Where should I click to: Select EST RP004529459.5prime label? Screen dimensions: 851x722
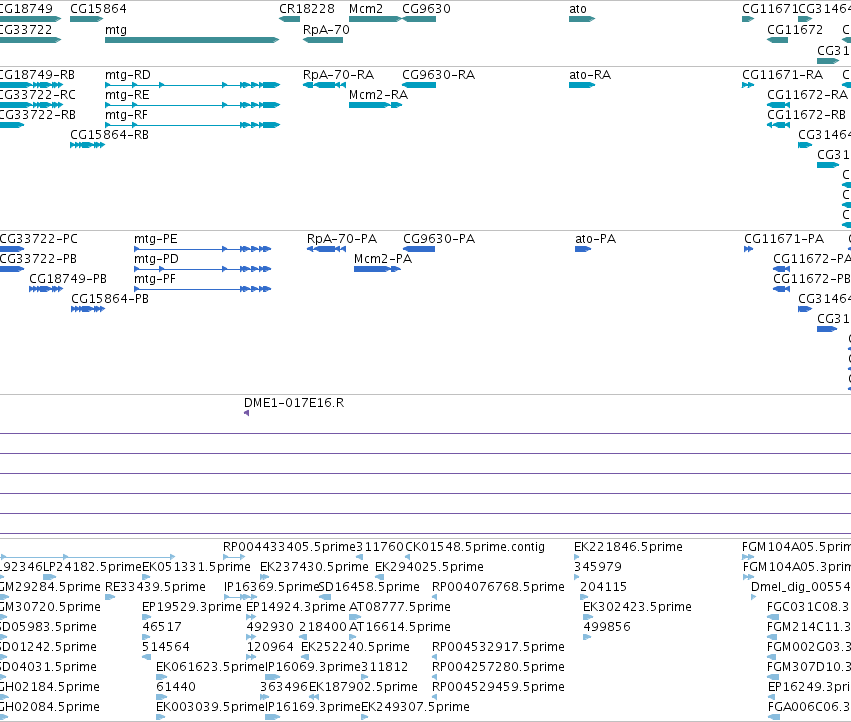coord(498,687)
